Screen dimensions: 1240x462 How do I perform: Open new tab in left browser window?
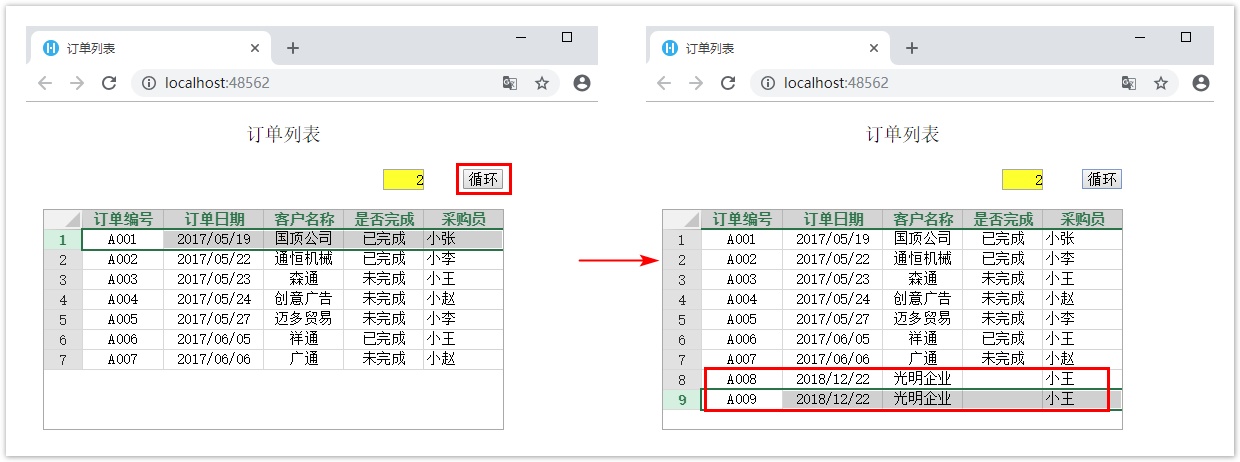pyautogui.click(x=293, y=48)
